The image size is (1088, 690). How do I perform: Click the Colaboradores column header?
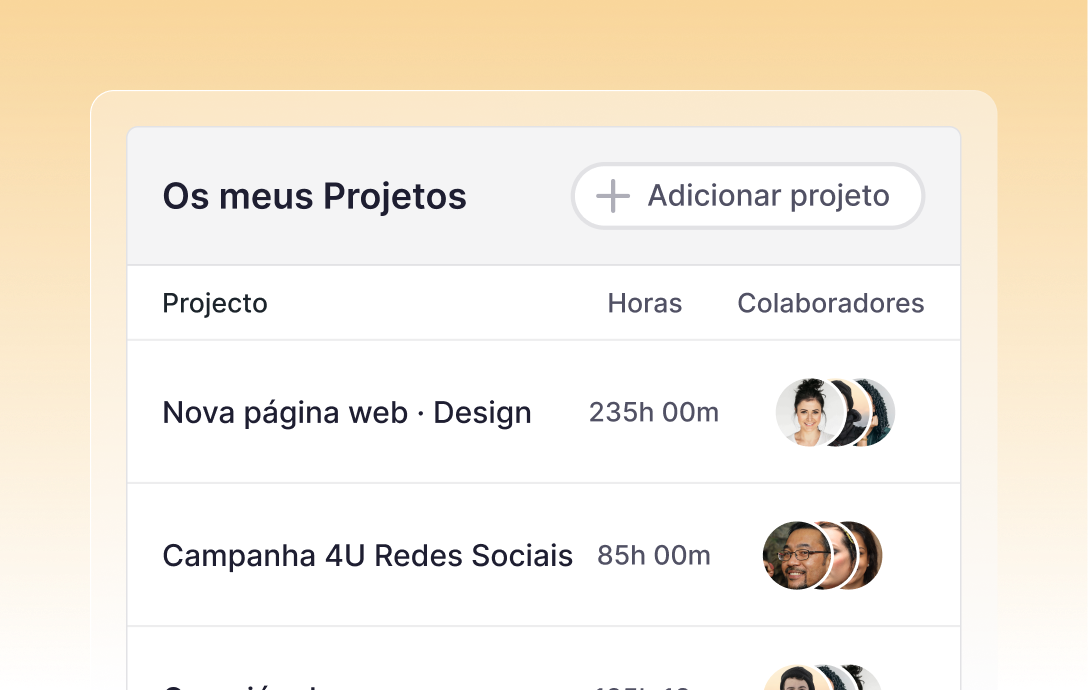pyautogui.click(x=830, y=303)
